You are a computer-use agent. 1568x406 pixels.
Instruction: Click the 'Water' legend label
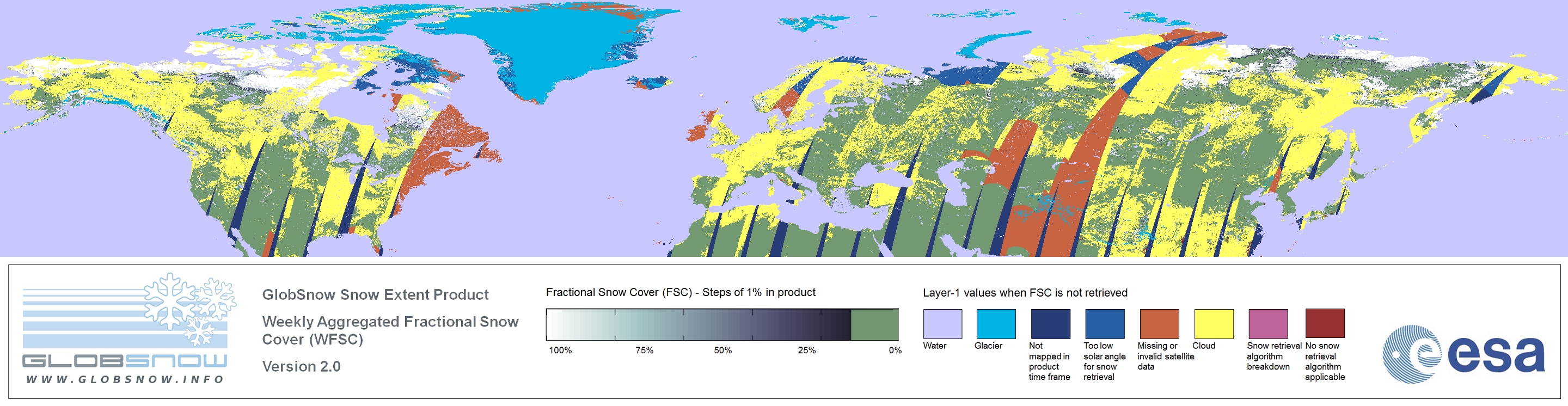[x=934, y=346]
